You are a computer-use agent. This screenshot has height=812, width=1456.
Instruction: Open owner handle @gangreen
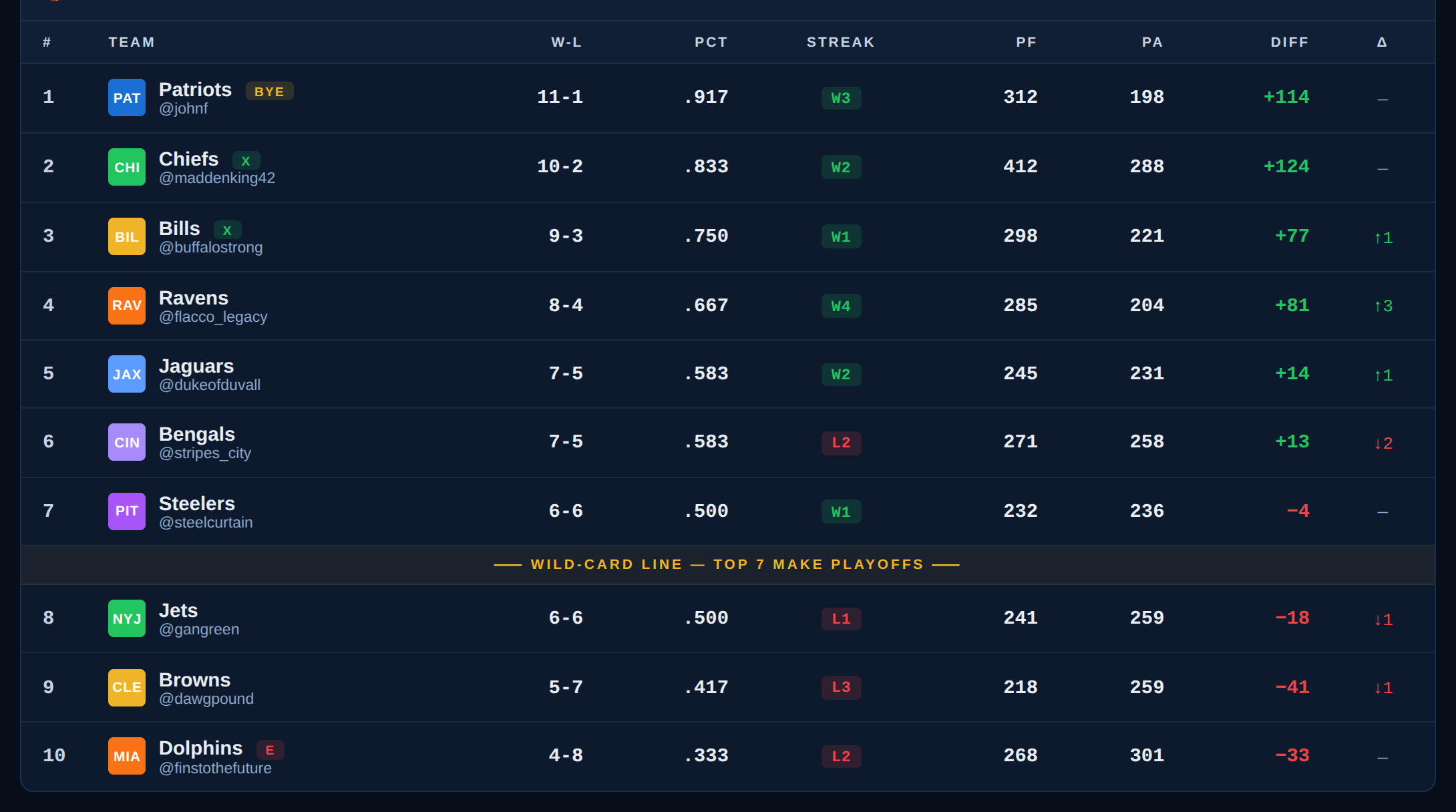(199, 630)
